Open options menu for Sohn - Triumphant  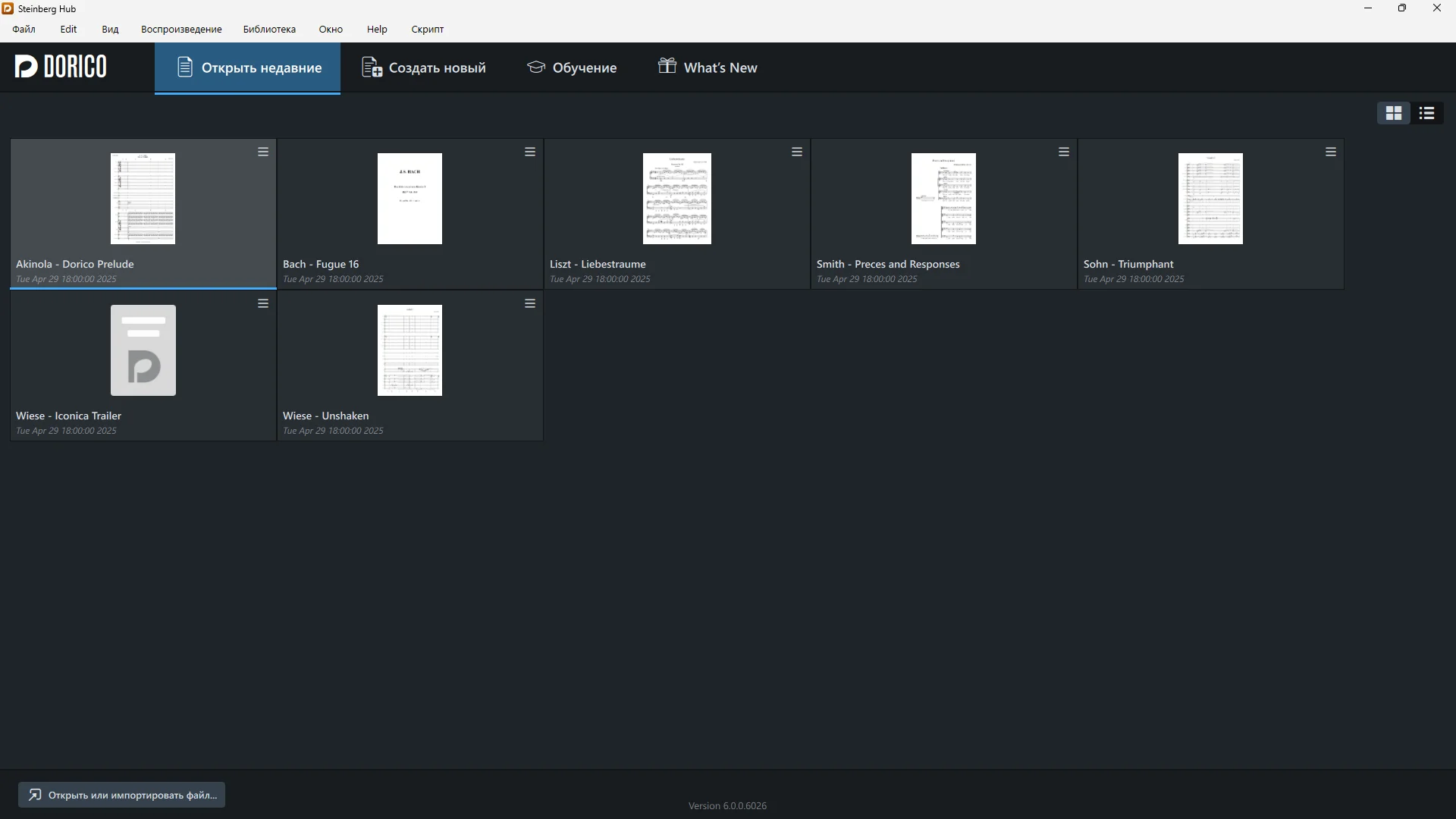click(x=1331, y=152)
